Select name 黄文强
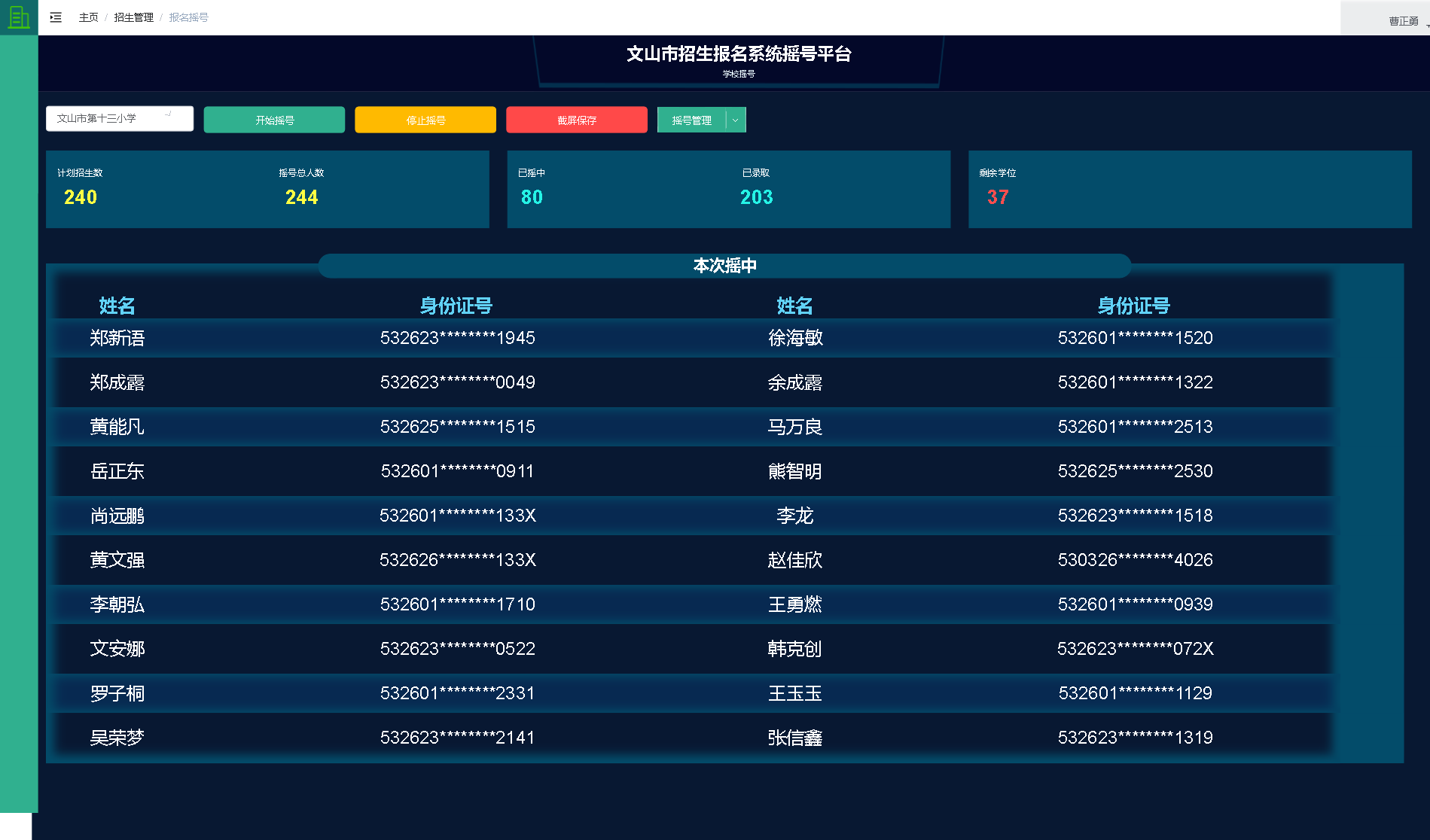The image size is (1430, 840). click(117, 560)
